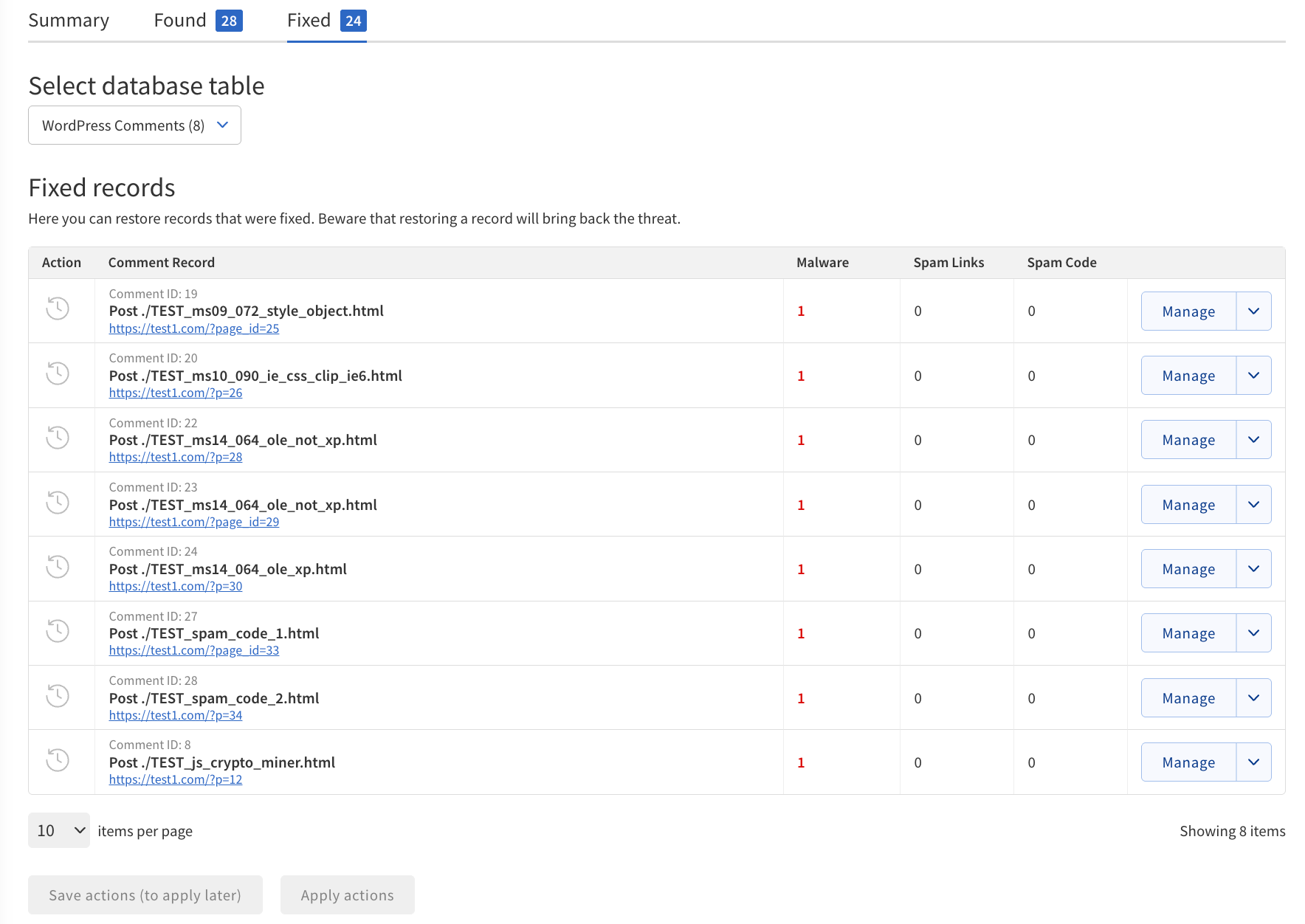Viewport: 1305px width, 924px height.
Task: Expand Manage arrow for TEST_js_crypto_miner row
Action: pos(1253,762)
